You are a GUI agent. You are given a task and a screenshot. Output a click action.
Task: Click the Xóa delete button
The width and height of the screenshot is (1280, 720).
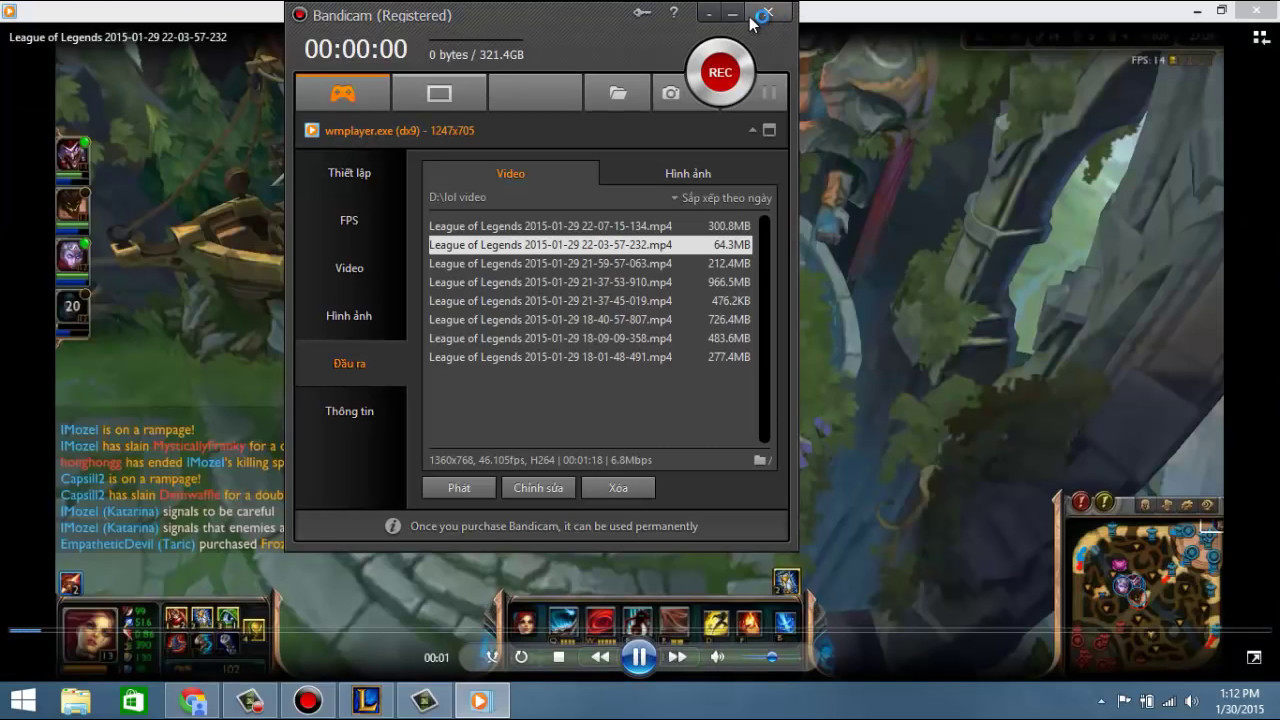click(618, 488)
